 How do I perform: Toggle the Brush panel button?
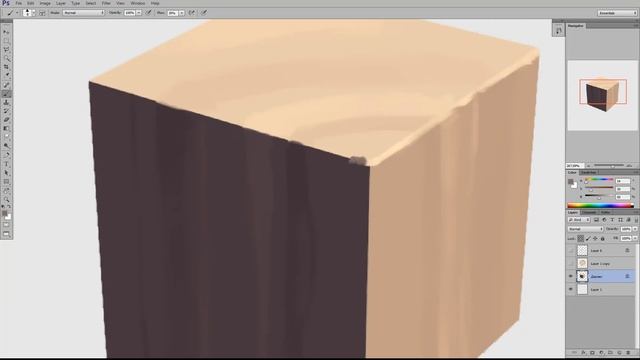pyautogui.click(x=42, y=13)
